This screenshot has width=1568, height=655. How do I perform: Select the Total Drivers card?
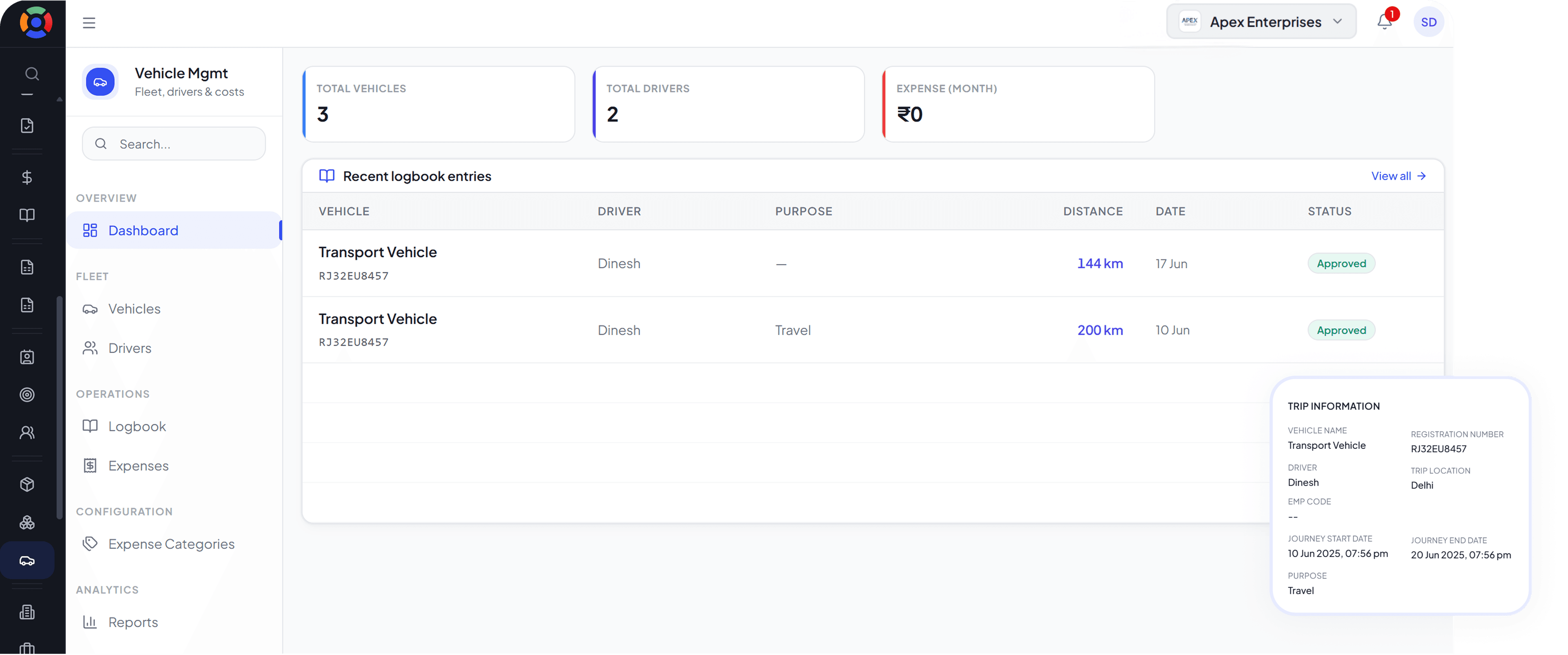tap(728, 104)
